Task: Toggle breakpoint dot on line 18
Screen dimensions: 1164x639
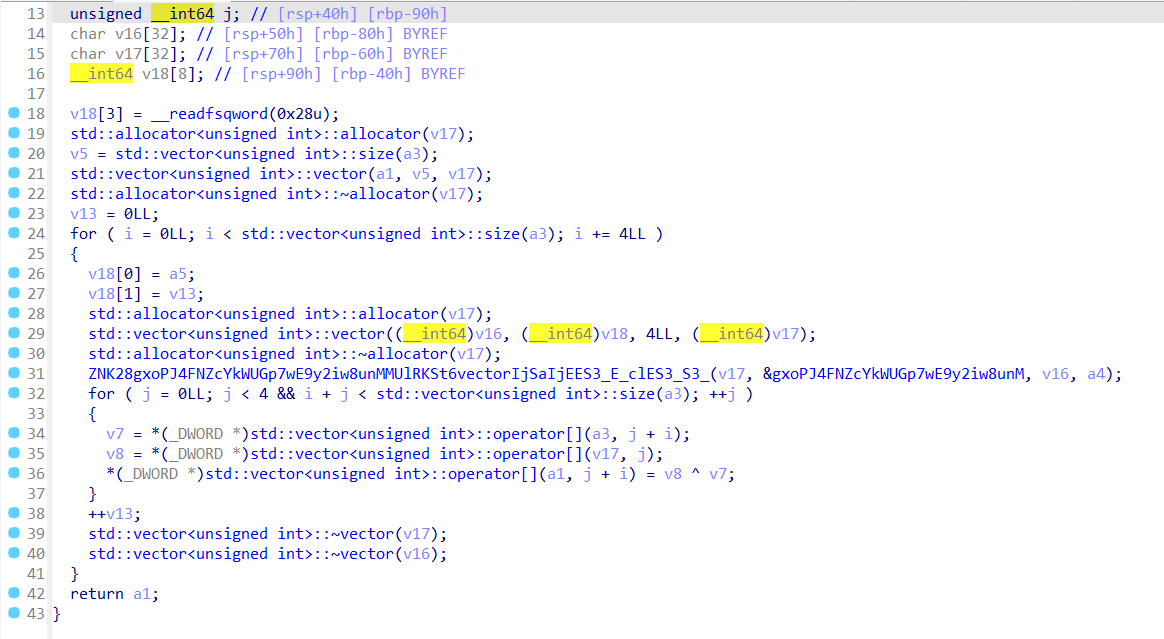Action: tap(13, 113)
